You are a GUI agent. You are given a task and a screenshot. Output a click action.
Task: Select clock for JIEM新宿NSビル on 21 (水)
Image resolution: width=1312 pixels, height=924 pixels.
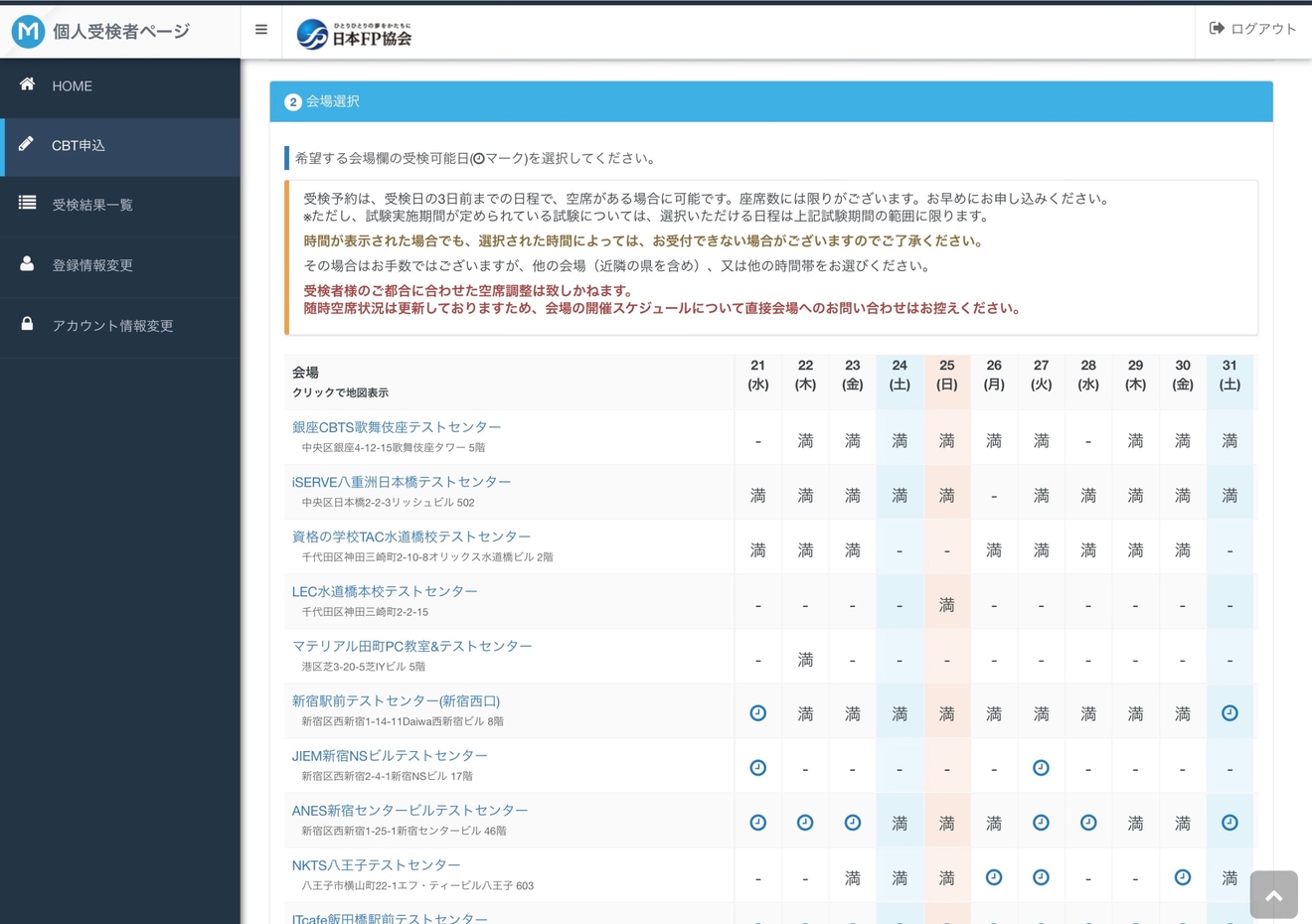758,768
